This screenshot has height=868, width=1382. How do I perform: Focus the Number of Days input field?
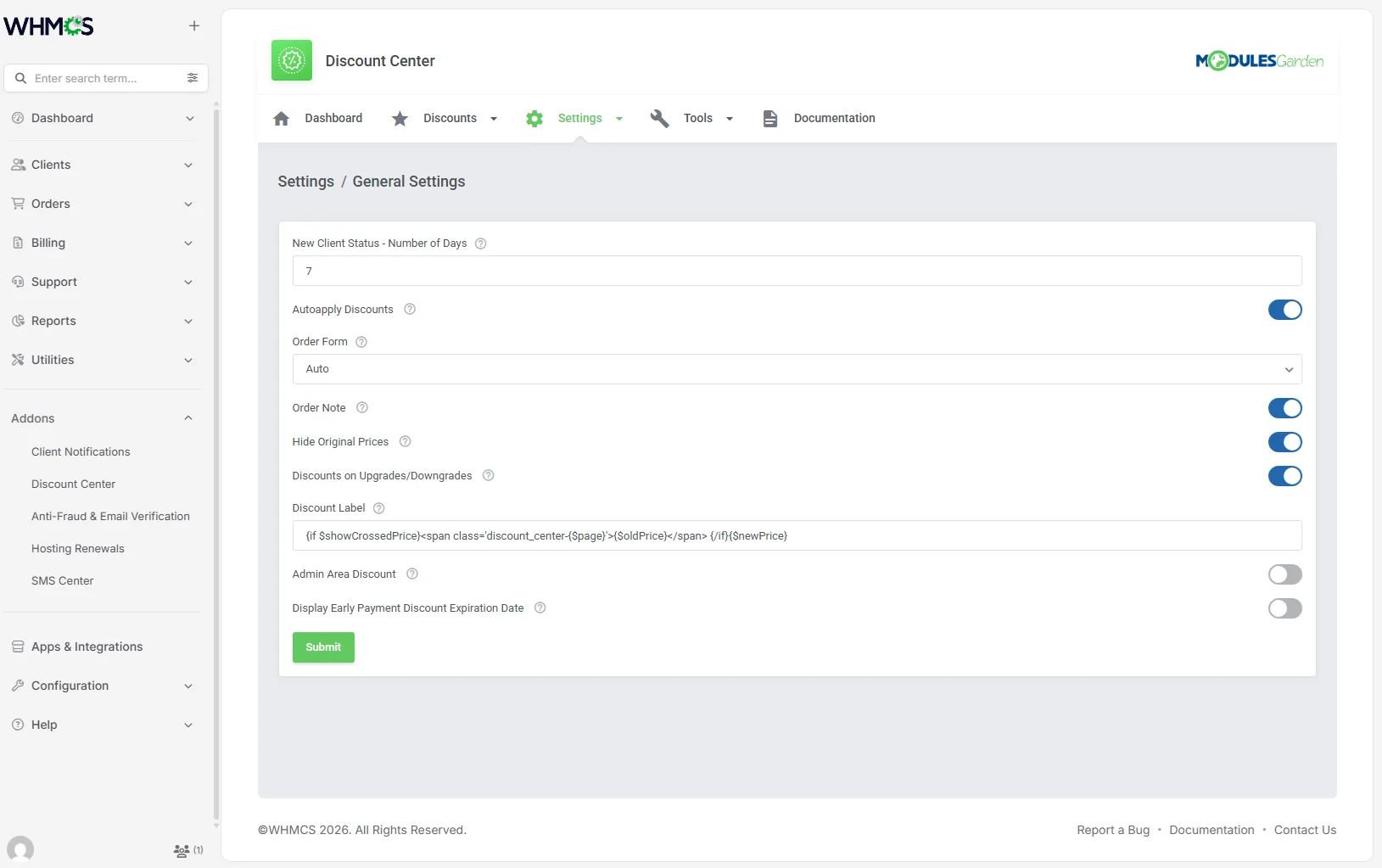coord(797,271)
